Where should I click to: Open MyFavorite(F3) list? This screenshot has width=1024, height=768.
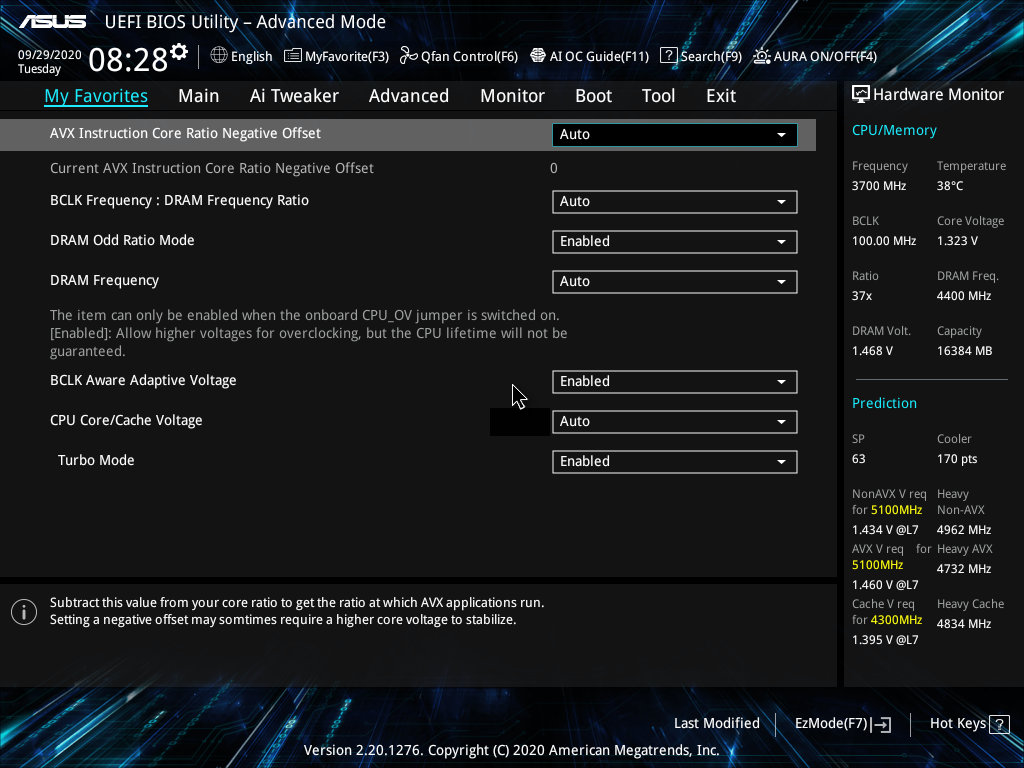click(336, 56)
